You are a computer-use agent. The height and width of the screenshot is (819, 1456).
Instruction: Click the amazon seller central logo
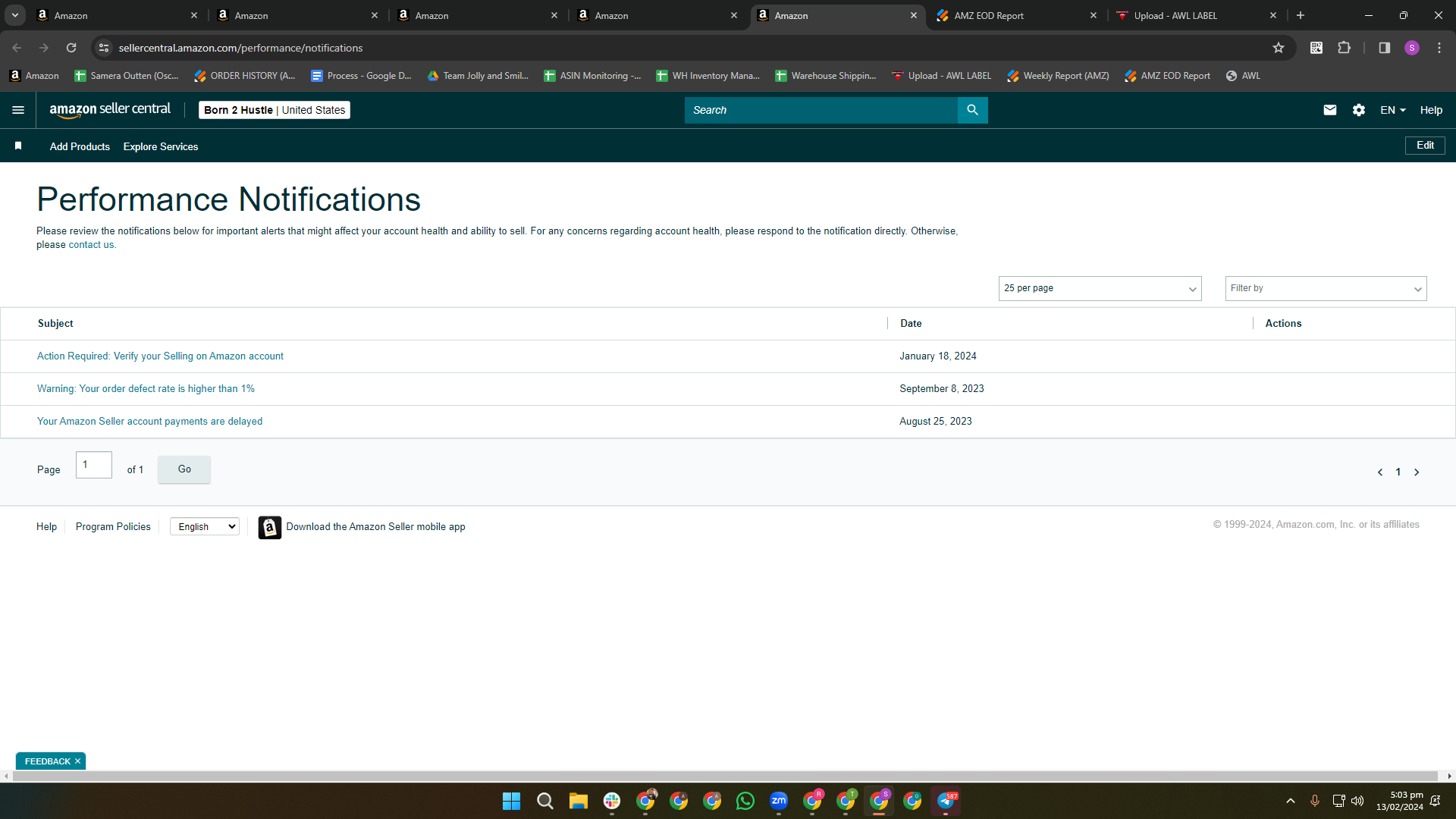pyautogui.click(x=110, y=110)
